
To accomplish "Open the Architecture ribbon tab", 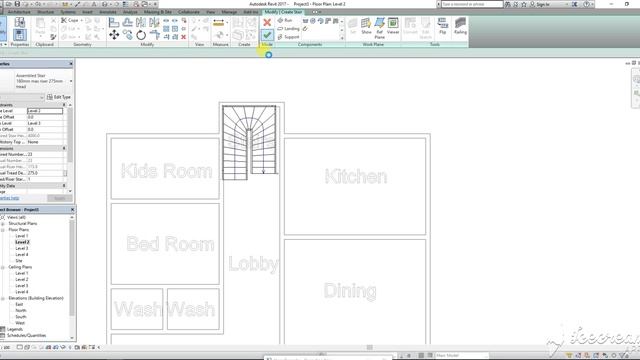I will 19,12.
